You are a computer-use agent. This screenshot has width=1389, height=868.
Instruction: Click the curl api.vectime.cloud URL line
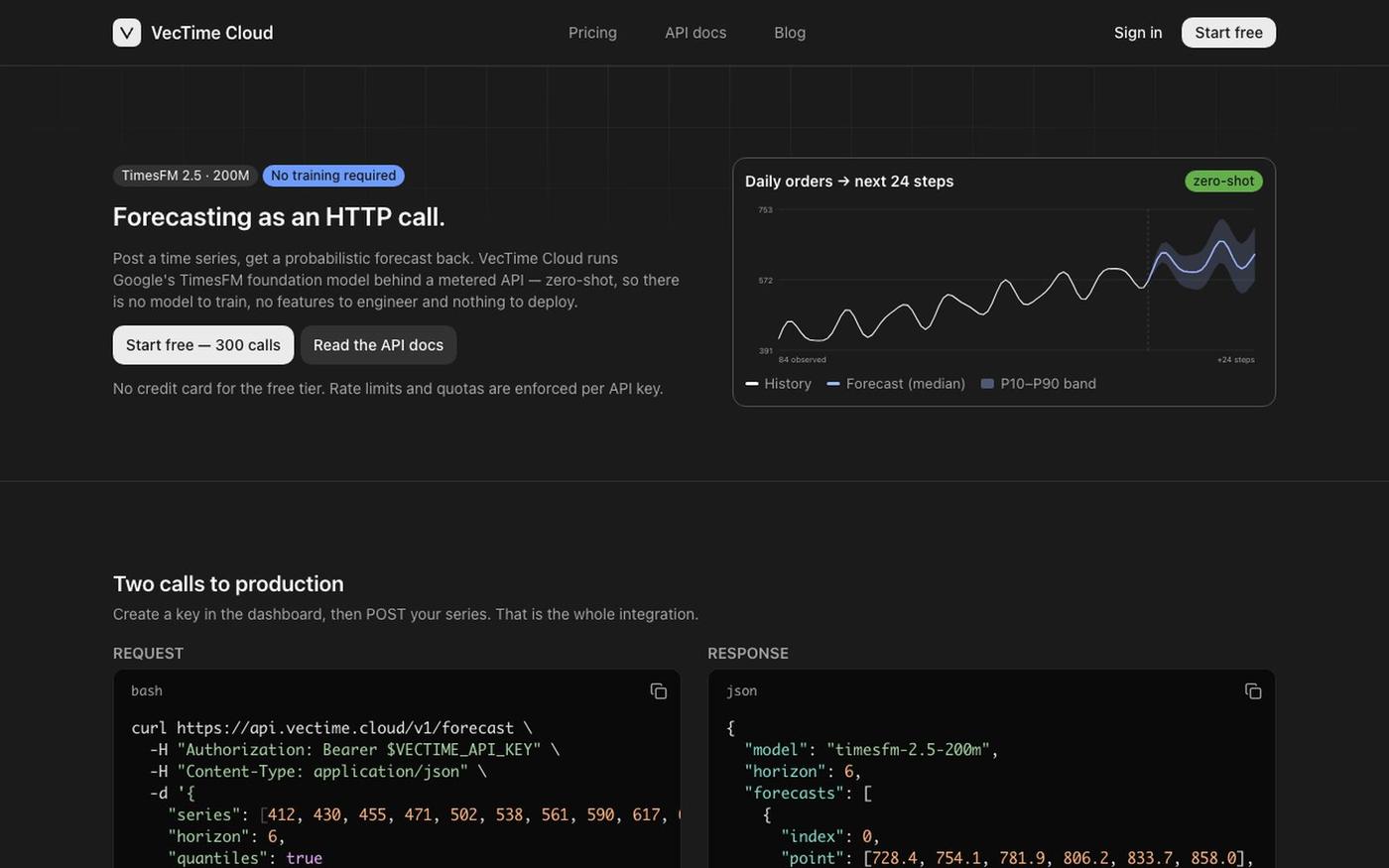(331, 728)
